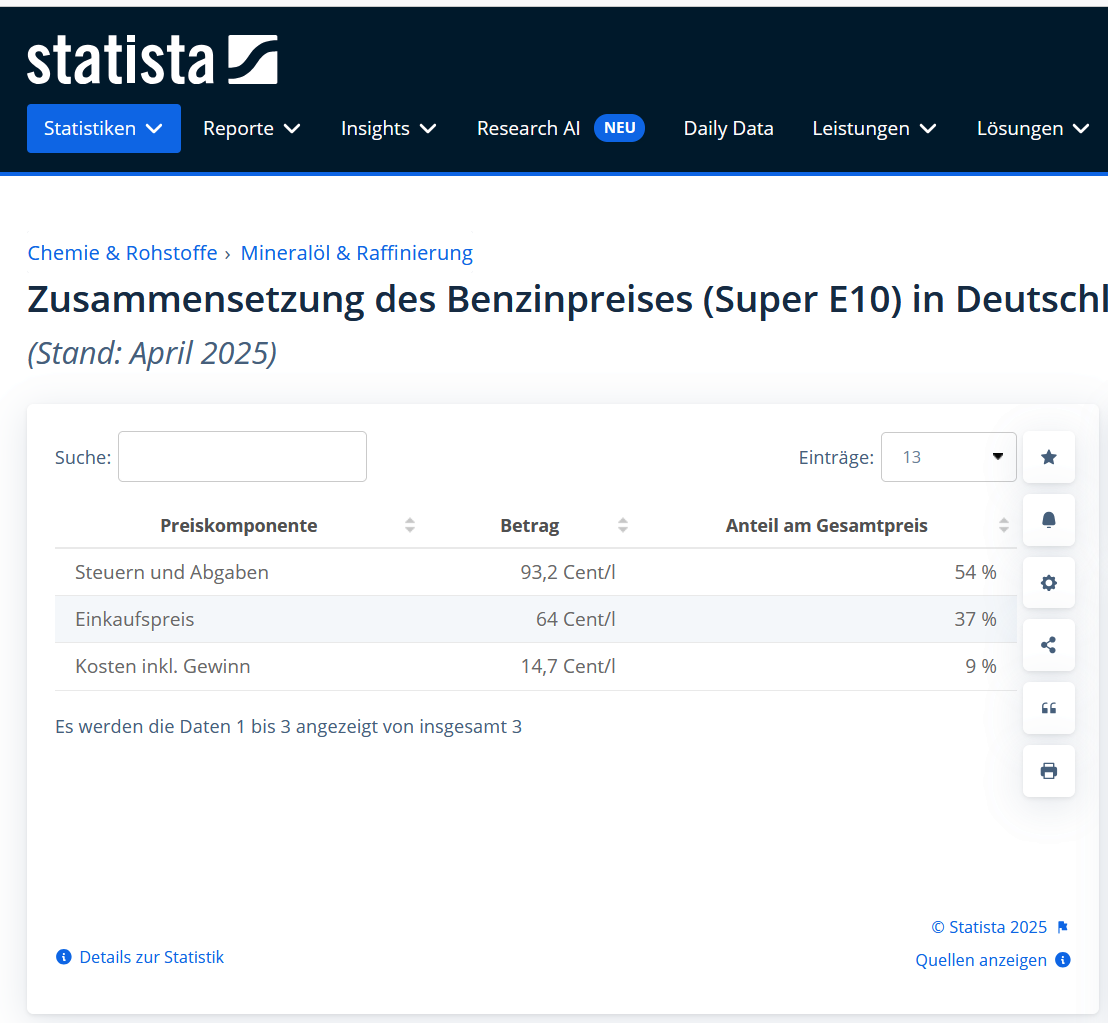Expand the Leistungen menu
The height and width of the screenshot is (1023, 1108).
[x=874, y=129]
